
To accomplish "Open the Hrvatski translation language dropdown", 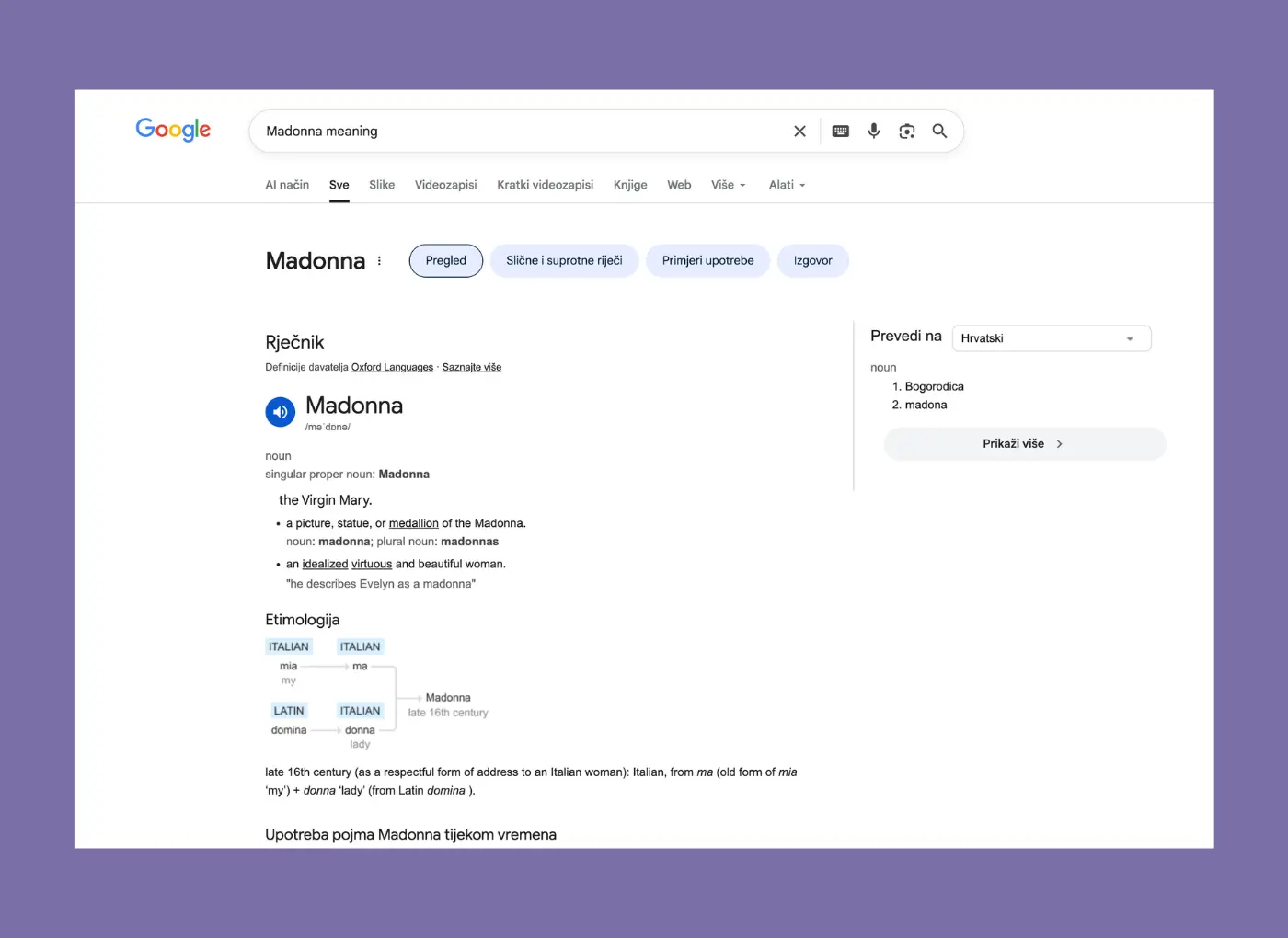I will pyautogui.click(x=1052, y=338).
